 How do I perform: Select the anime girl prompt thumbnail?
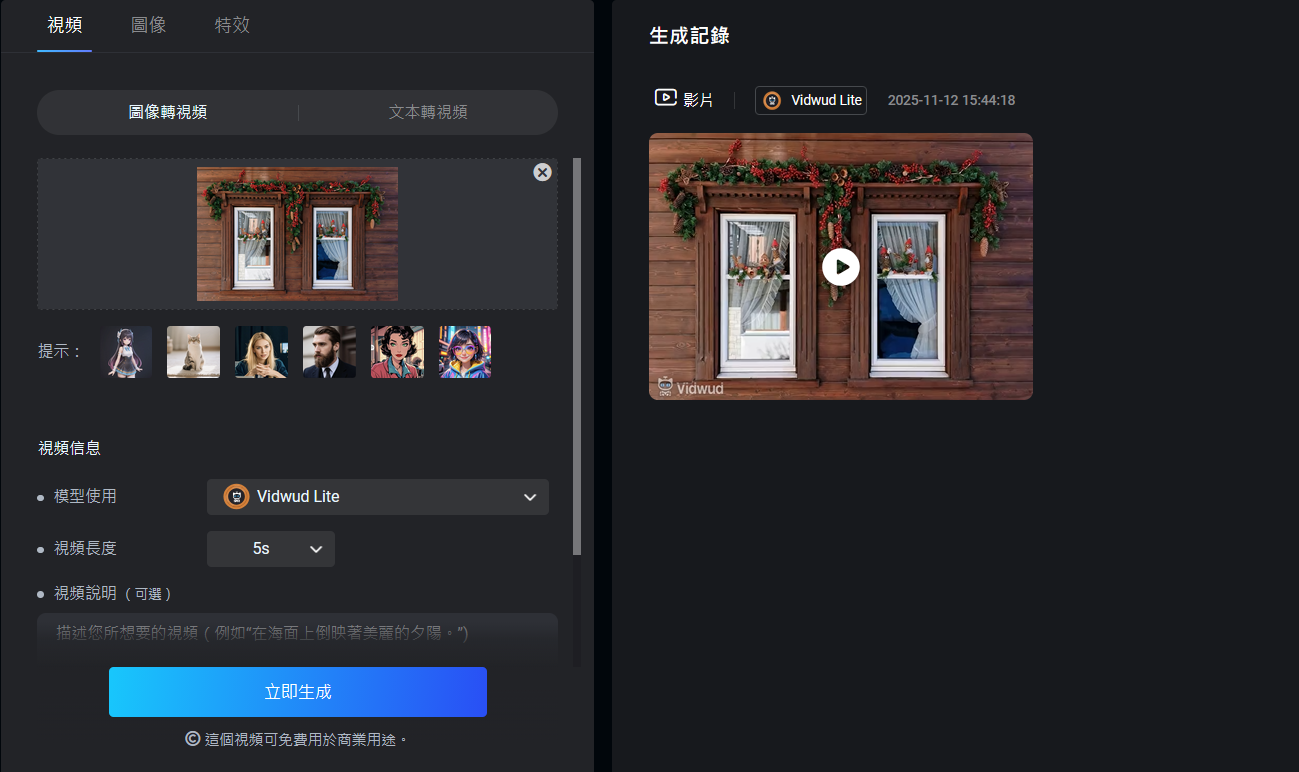[x=126, y=351]
